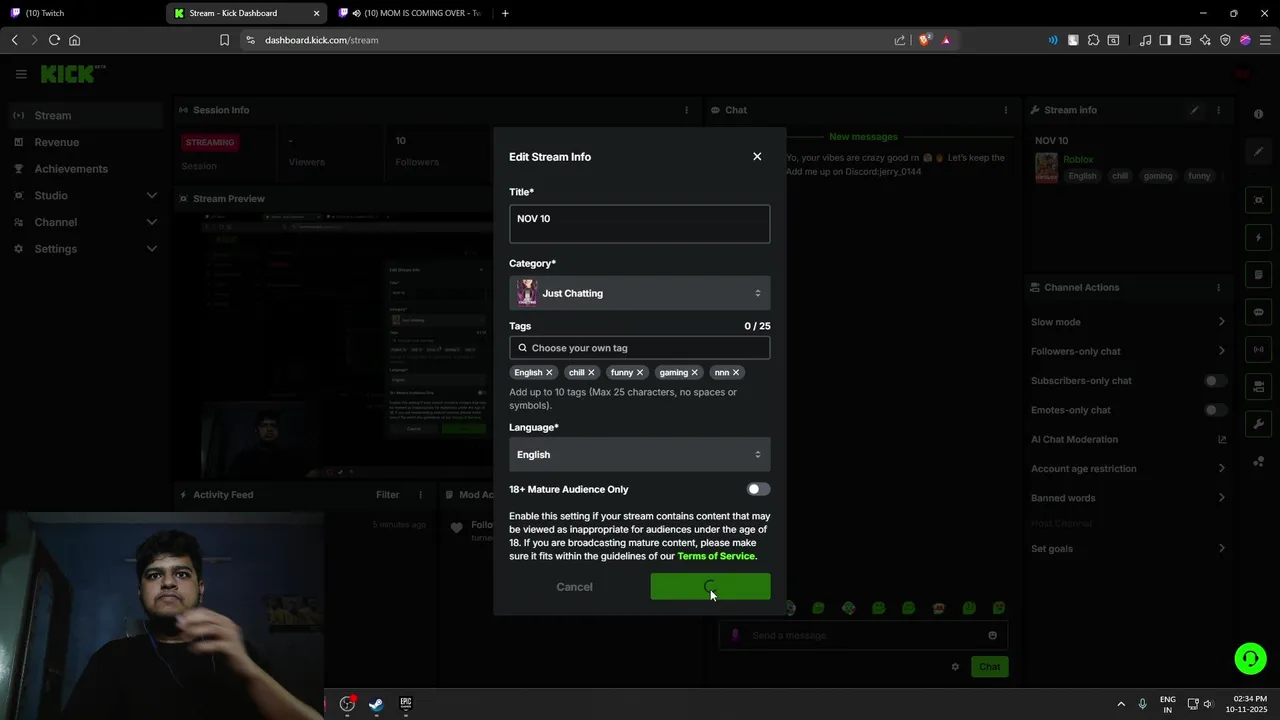
Task: Open the chat emoji picker
Action: point(992,635)
